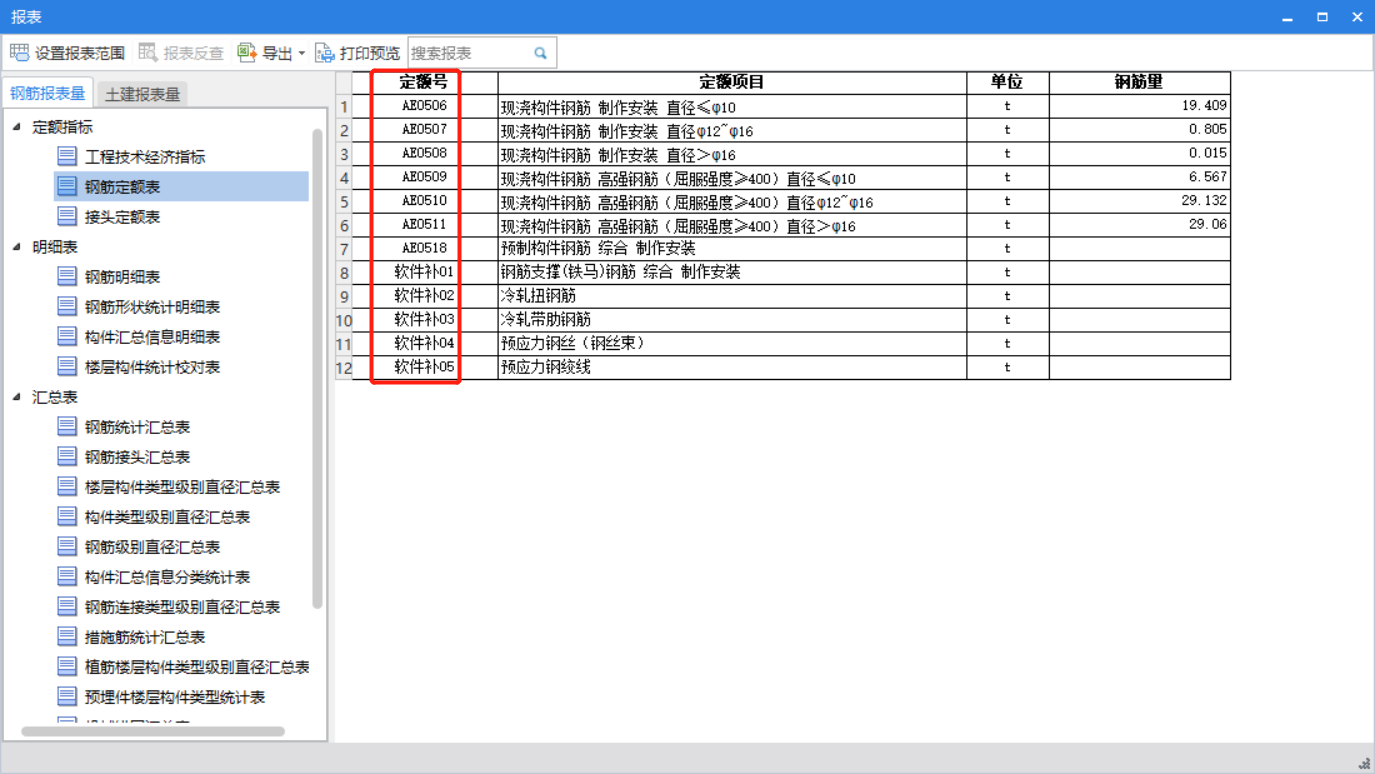Click the 植筋楼层构件类型级别直径汇总表 report icon
This screenshot has width=1375, height=774.
click(x=67, y=666)
